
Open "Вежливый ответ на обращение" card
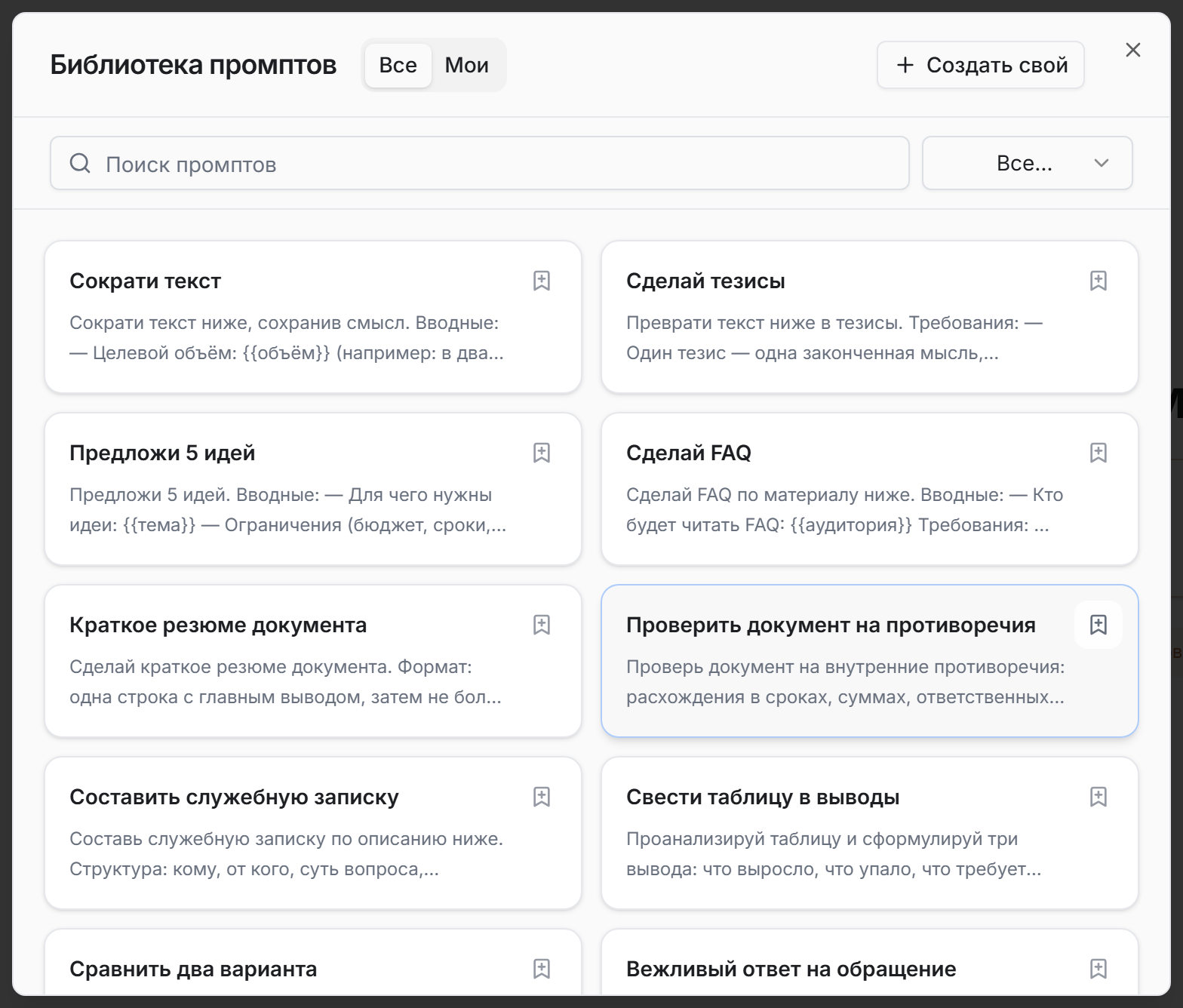(x=870, y=963)
